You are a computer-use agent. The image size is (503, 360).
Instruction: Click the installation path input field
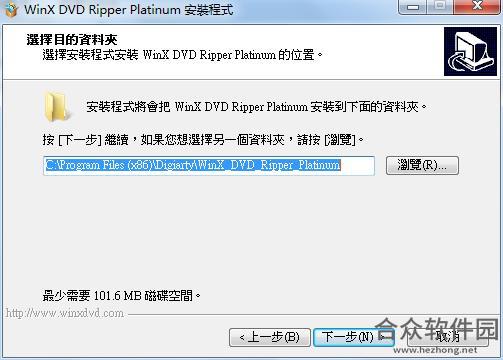pos(209,165)
